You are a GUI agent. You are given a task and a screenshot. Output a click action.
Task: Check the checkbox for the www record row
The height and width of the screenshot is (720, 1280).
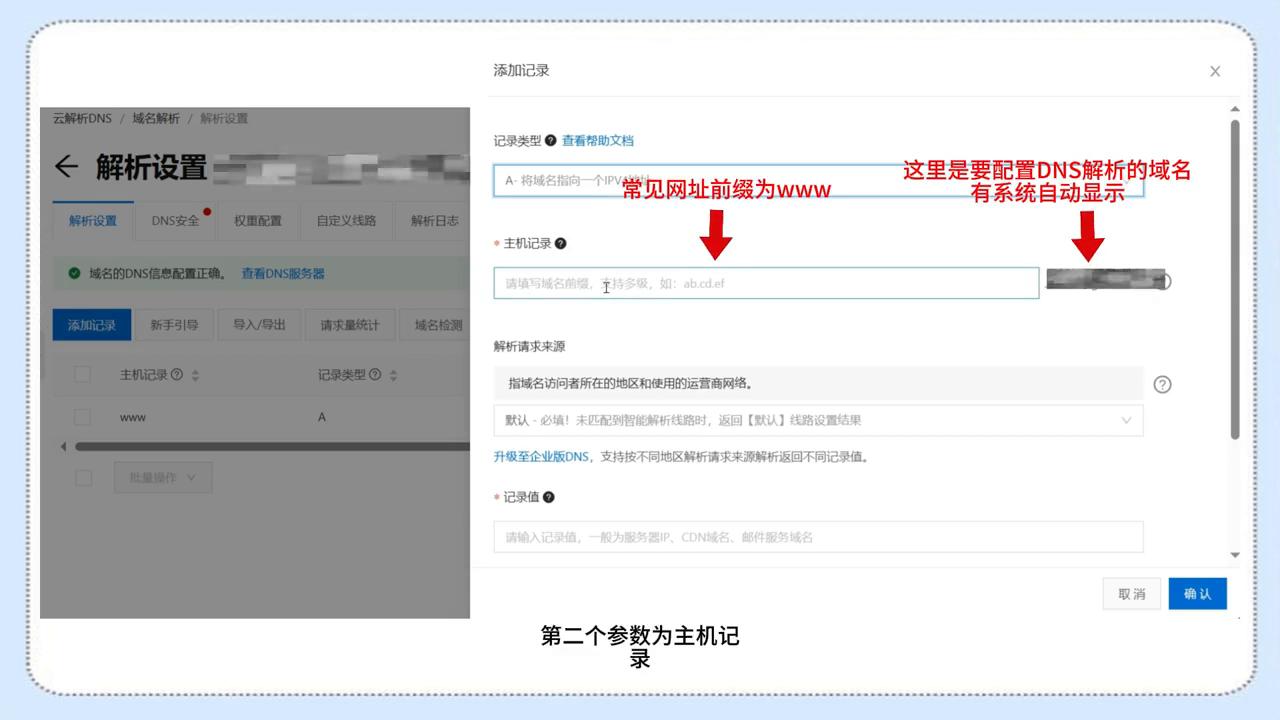click(x=83, y=417)
